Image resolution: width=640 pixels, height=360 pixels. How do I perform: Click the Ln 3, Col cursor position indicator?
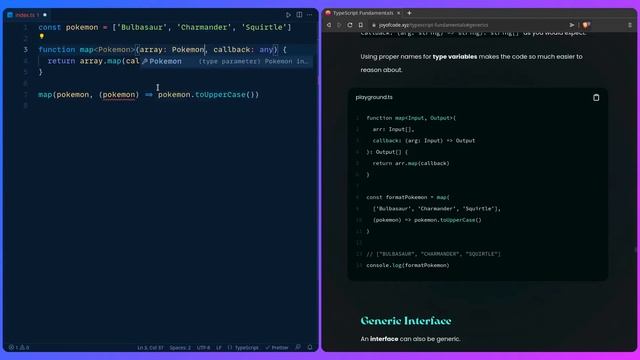[150, 348]
